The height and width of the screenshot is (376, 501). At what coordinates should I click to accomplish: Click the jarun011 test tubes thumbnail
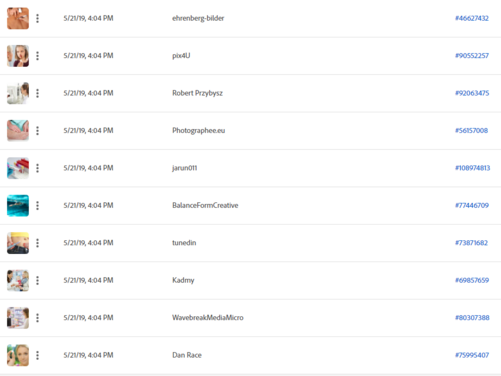pyautogui.click(x=18, y=168)
